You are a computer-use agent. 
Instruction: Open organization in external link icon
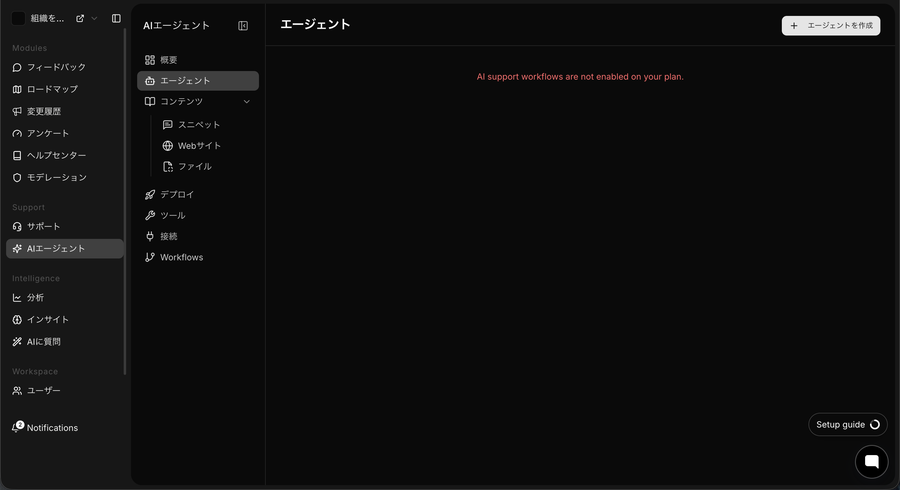80,18
